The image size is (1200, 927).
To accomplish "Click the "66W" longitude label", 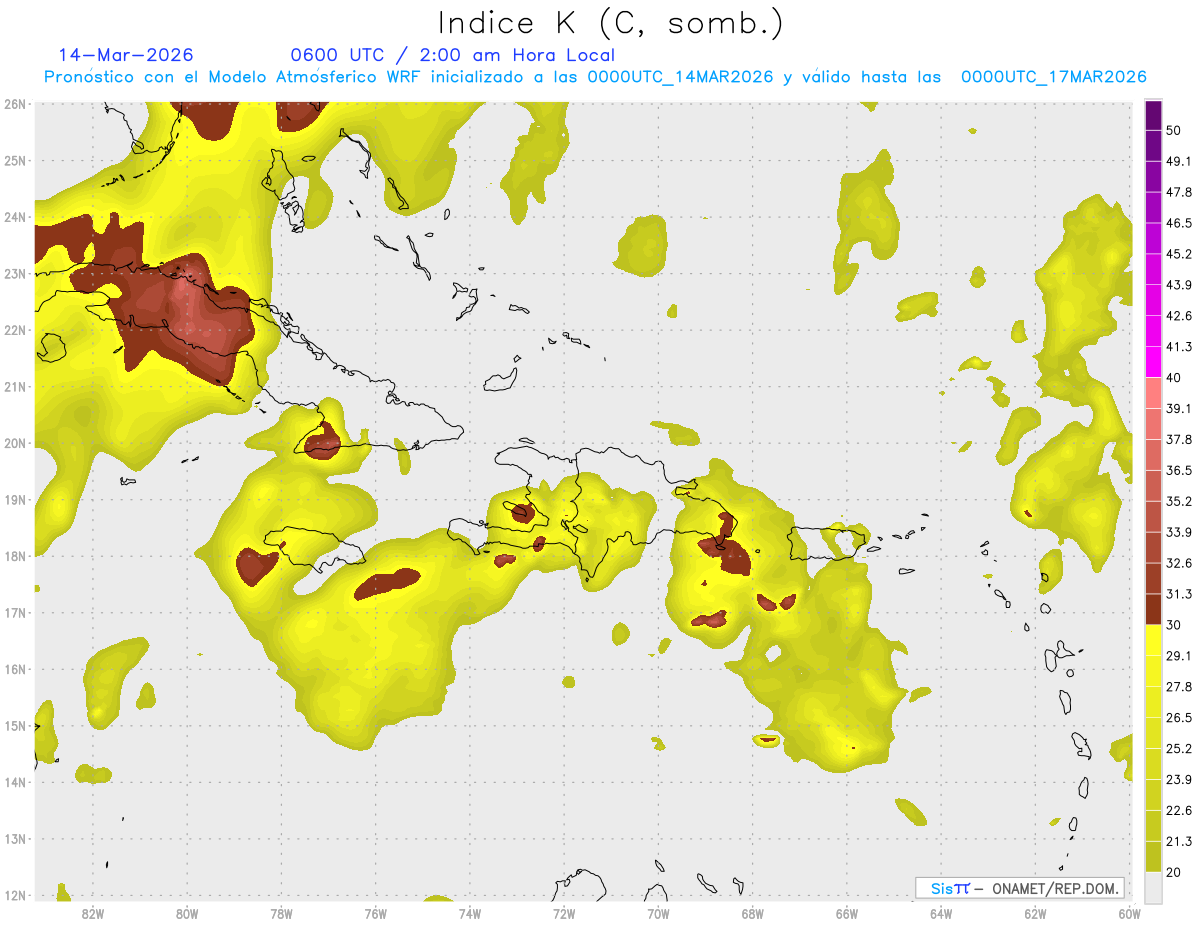I will click(x=847, y=914).
